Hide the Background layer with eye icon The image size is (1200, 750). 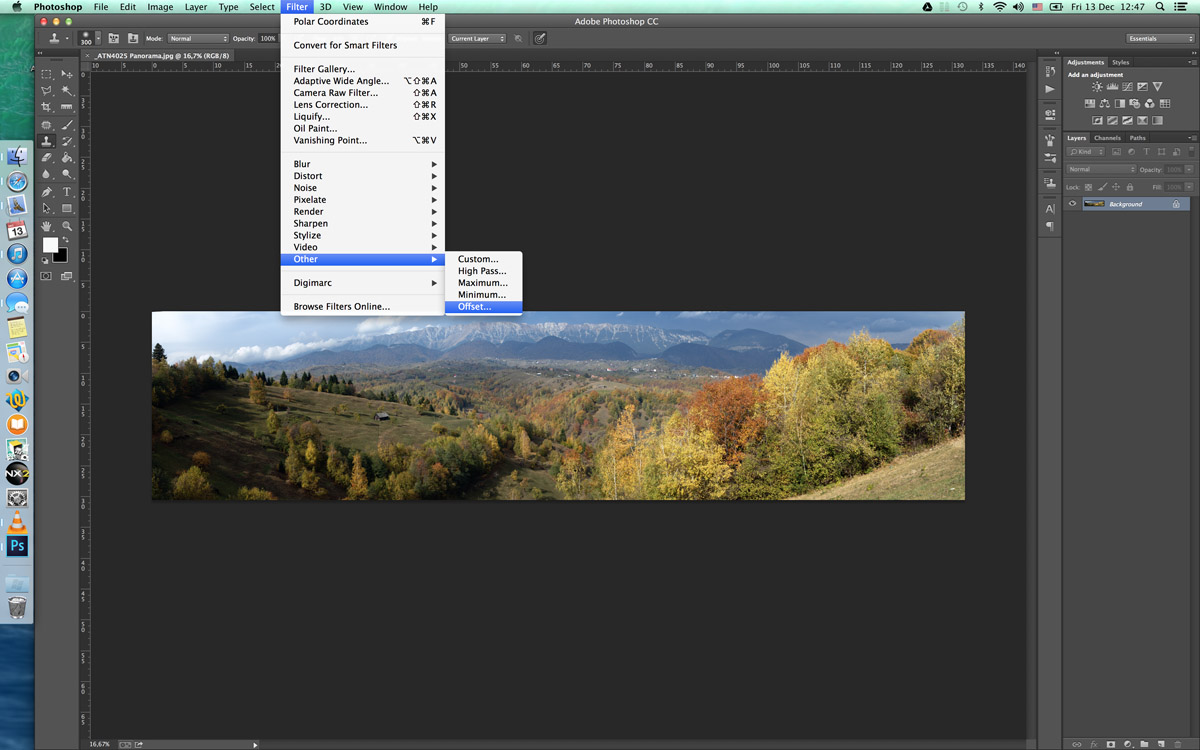[1072, 204]
